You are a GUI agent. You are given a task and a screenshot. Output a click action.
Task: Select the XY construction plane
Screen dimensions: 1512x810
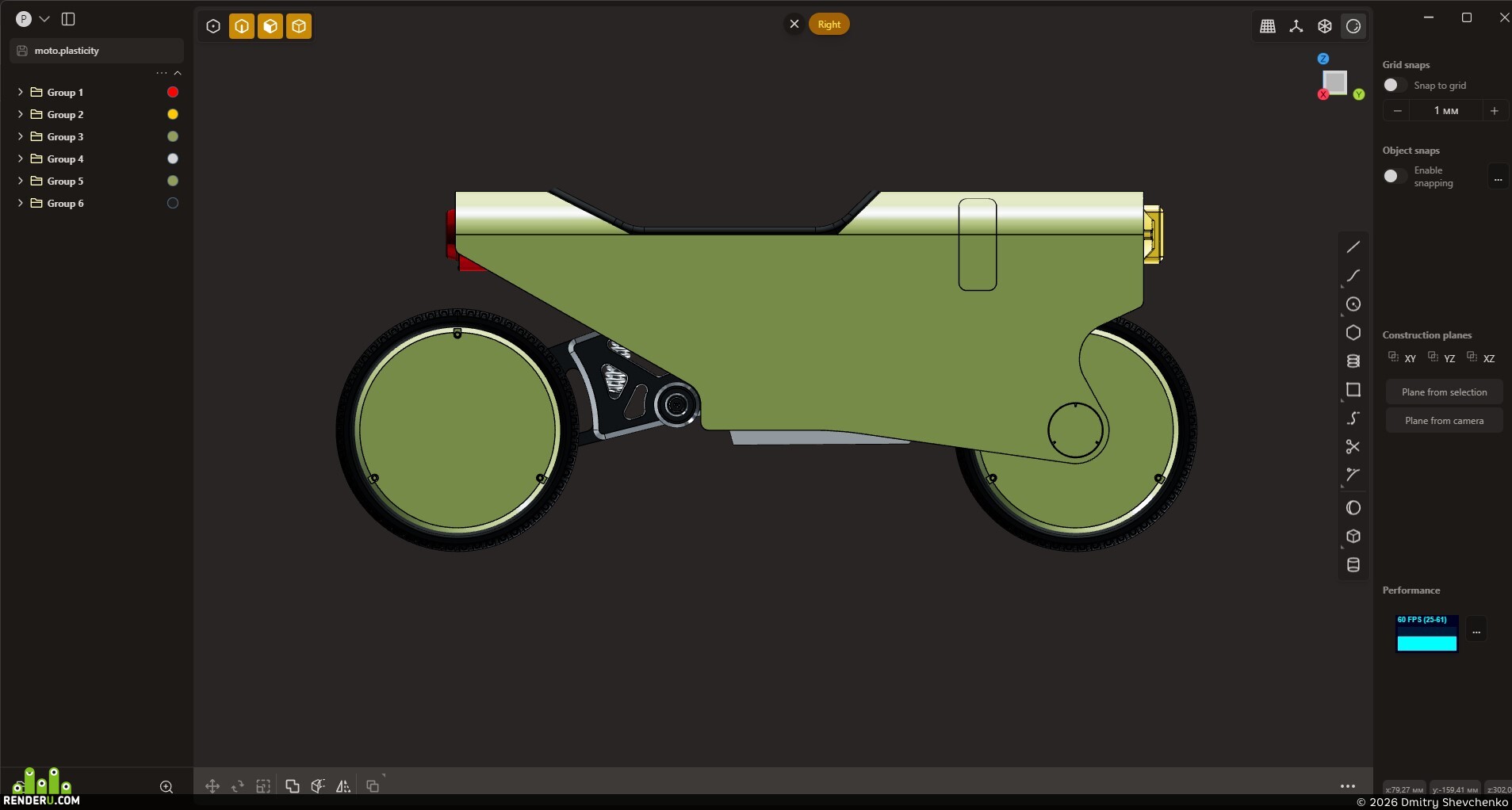[x=1403, y=357]
